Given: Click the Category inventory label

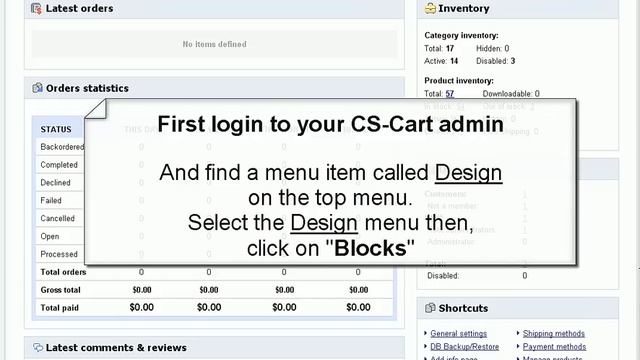Looking at the screenshot, I should (461, 36).
